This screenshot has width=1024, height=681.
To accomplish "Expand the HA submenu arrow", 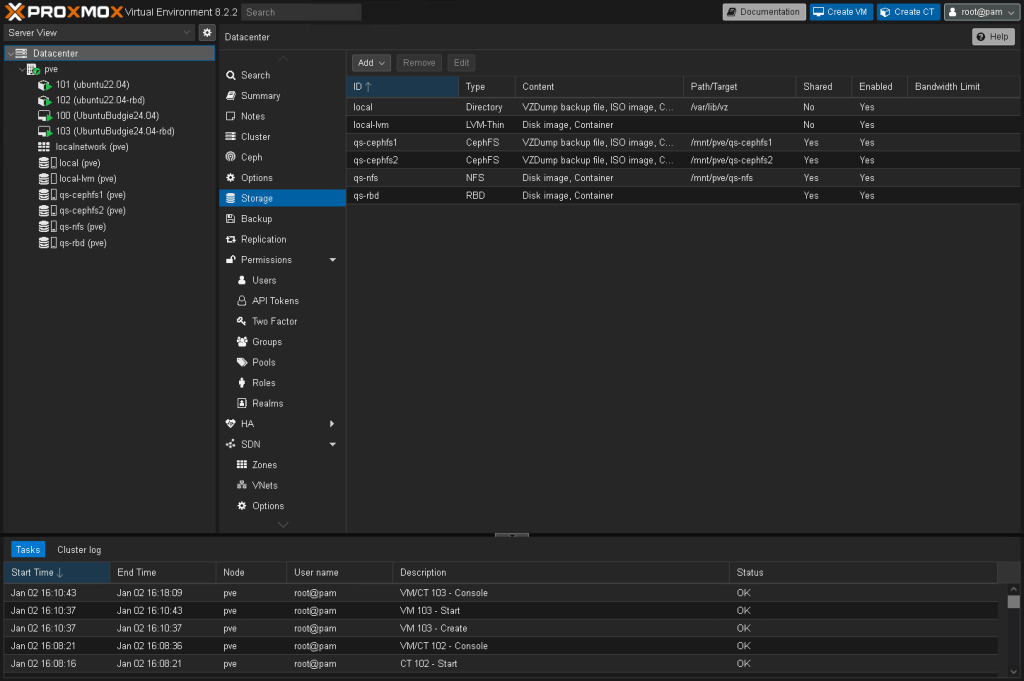I will (332, 424).
